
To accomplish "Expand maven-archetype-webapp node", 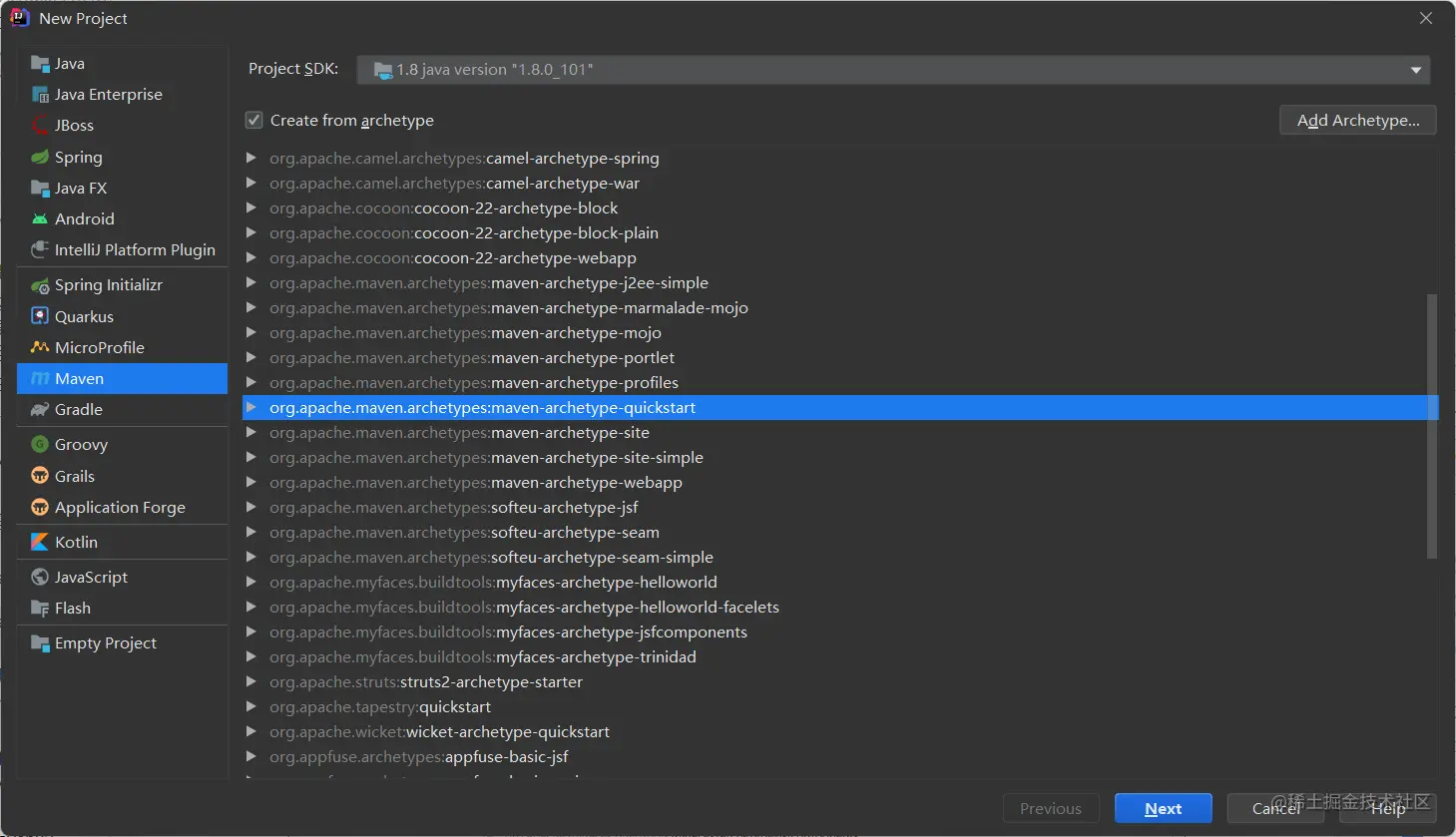I will tap(251, 482).
